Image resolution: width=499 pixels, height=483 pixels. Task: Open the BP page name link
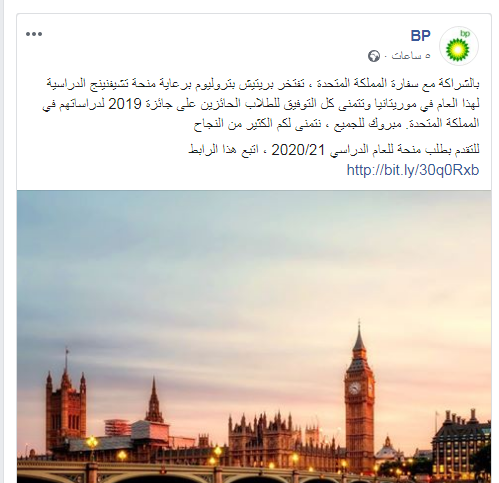[x=420, y=36]
